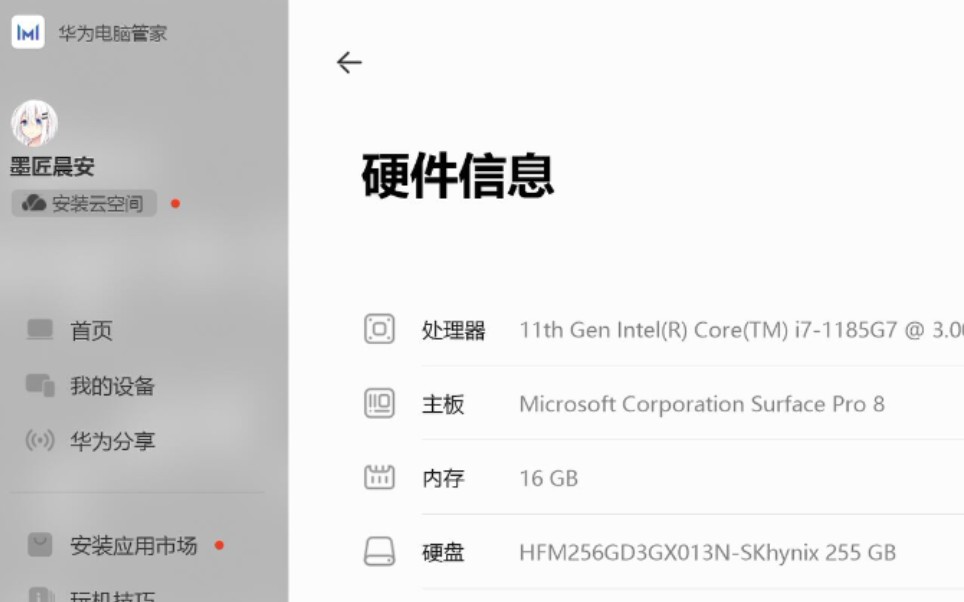This screenshot has width=964, height=602.
Task: Select the 硬盘 capacity text HFM256GD3GX013N-SKhynix
Action: 705,551
